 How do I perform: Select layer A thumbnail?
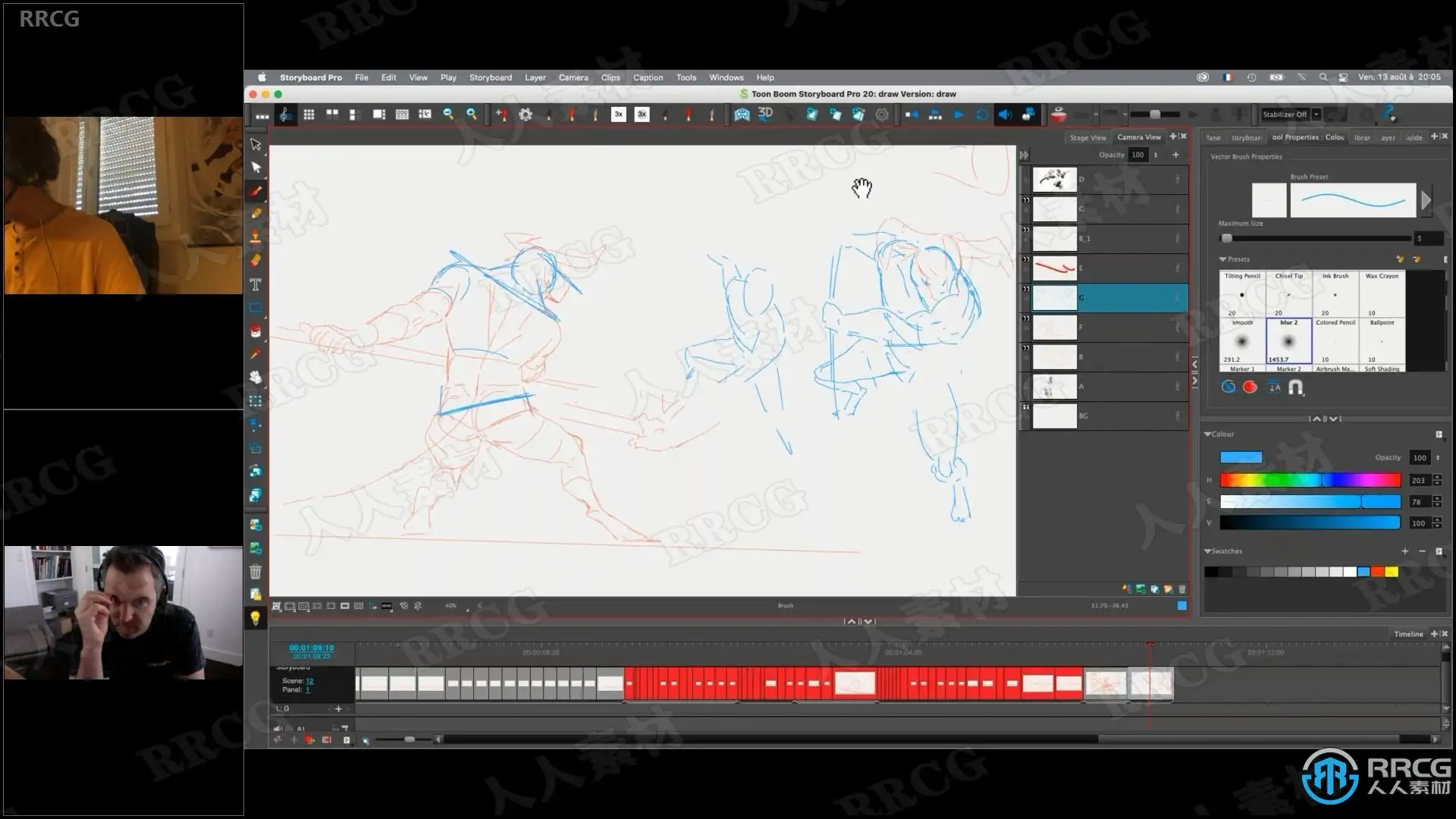point(1054,387)
